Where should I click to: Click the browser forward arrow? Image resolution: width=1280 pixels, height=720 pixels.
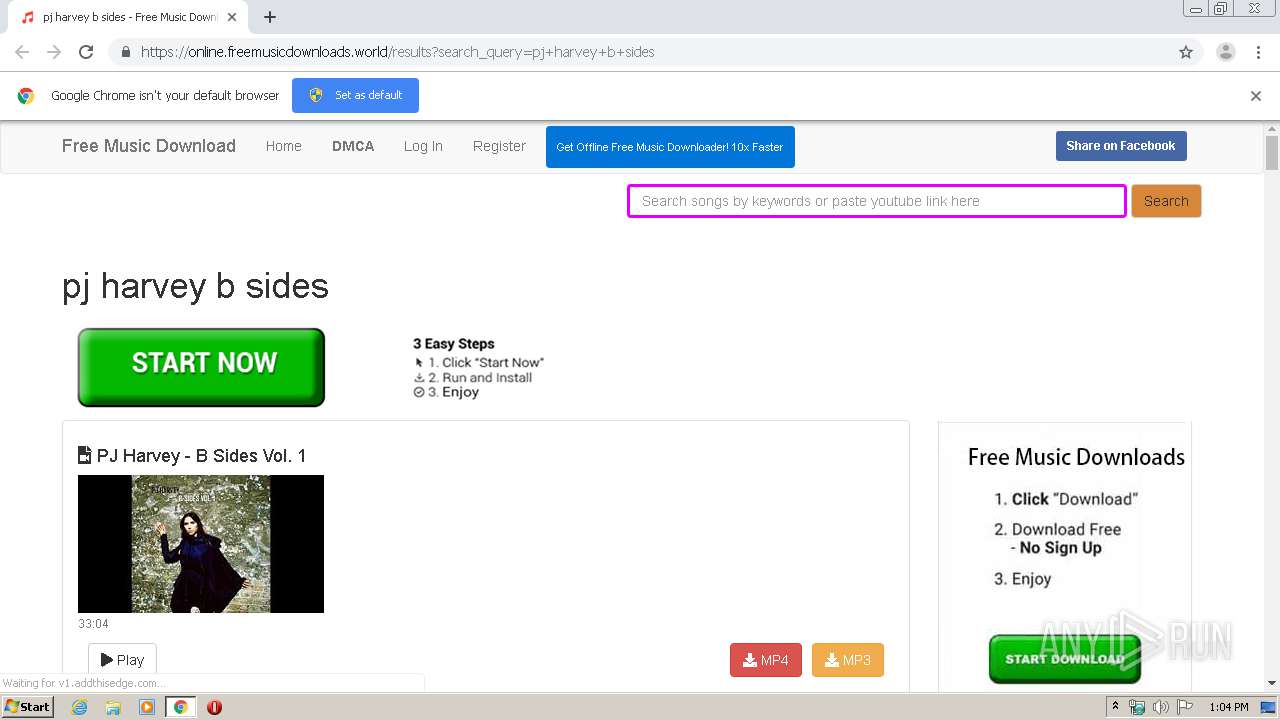[54, 52]
